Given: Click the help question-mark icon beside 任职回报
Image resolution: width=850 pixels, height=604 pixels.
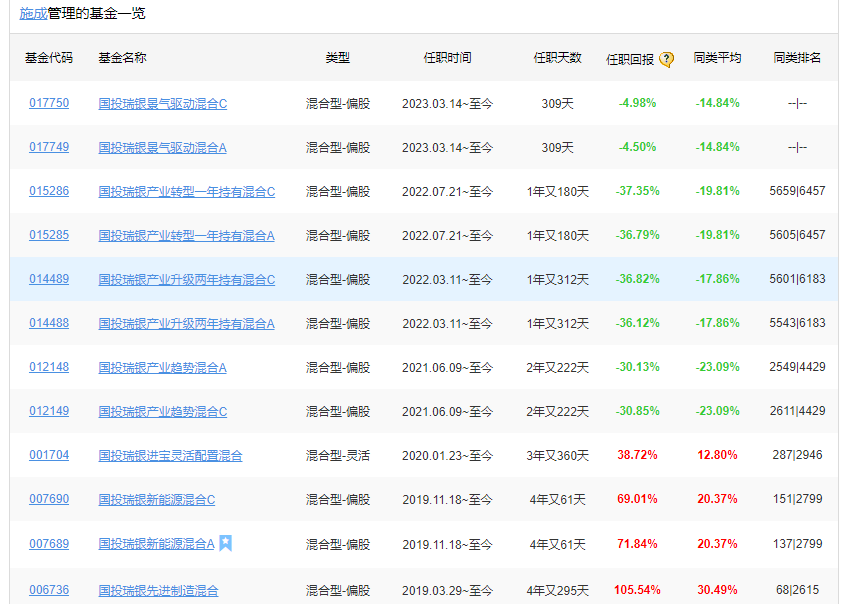Looking at the screenshot, I should pyautogui.click(x=666, y=59).
